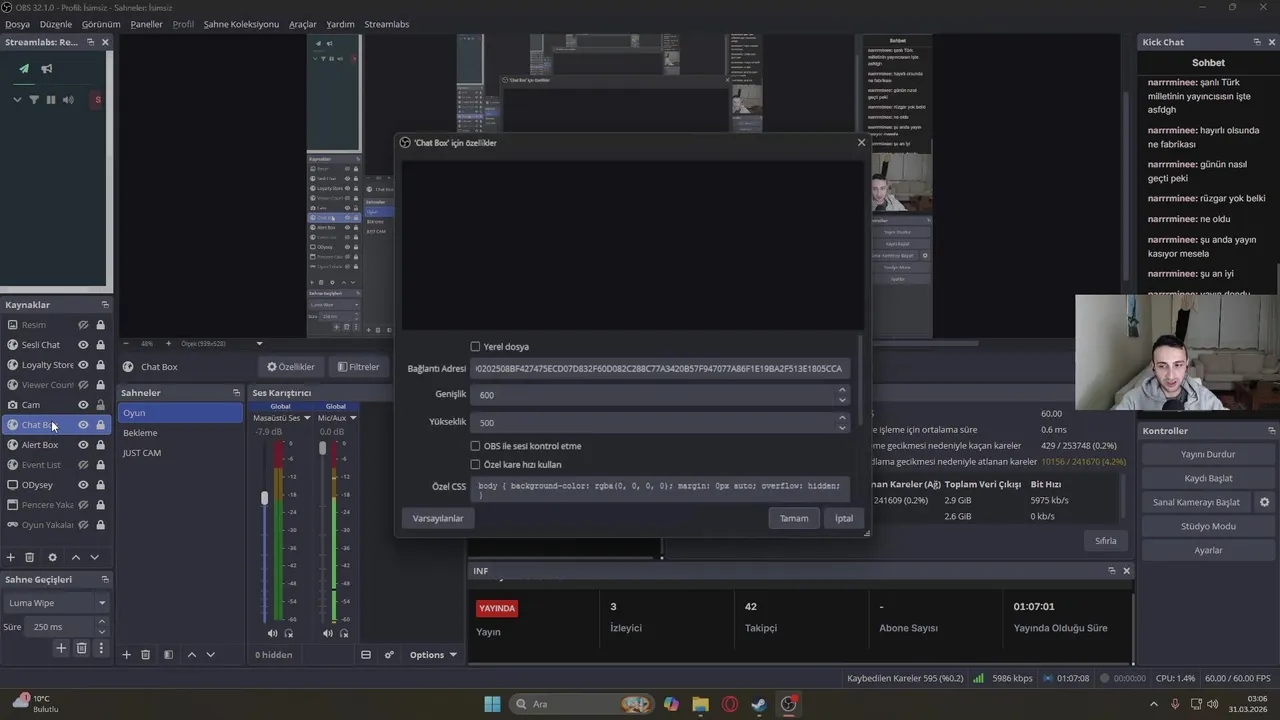Open the Düzenle menu
The width and height of the screenshot is (1280, 720).
click(x=56, y=24)
